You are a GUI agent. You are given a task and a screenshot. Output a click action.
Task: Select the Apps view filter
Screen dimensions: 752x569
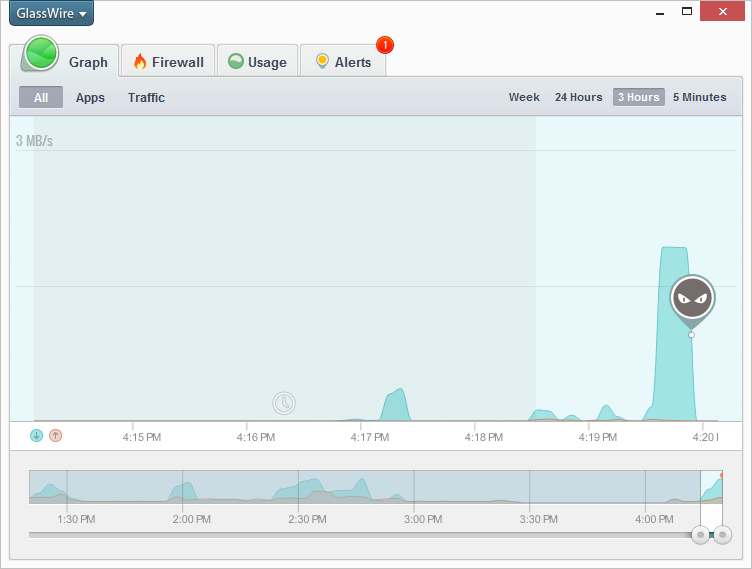90,97
